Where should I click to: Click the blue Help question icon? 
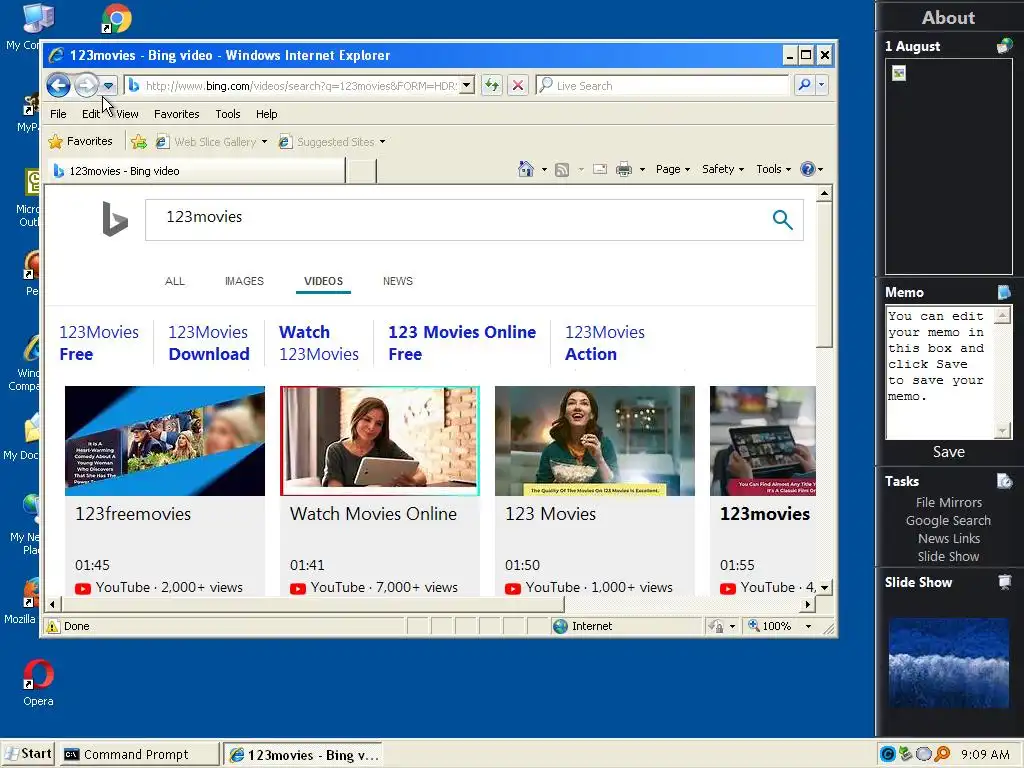808,169
